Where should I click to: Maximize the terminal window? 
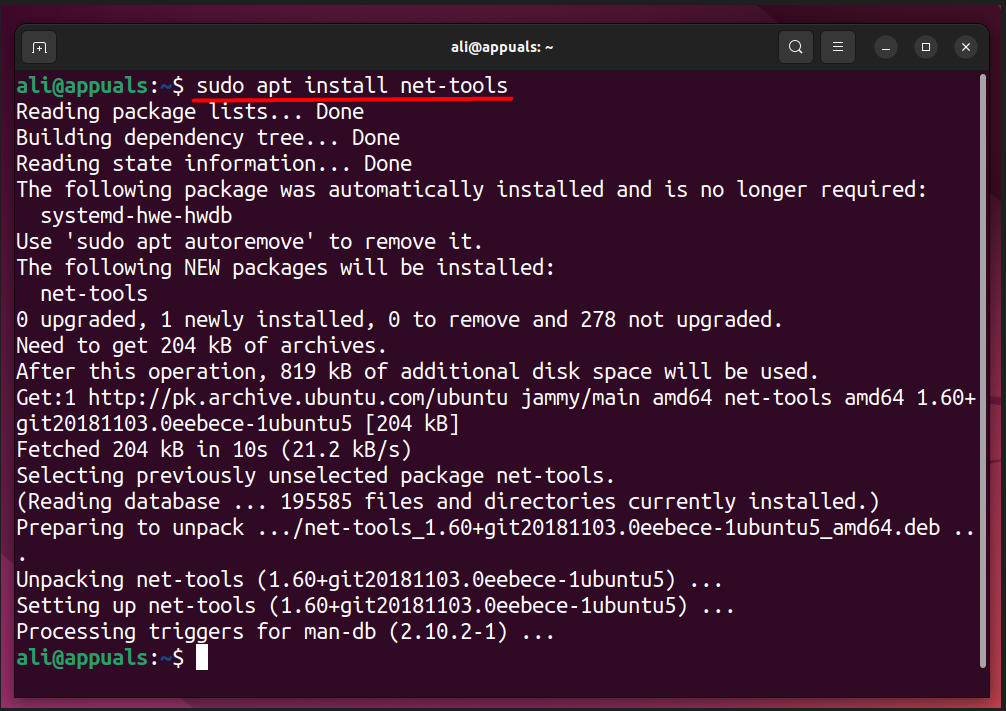tap(926, 47)
